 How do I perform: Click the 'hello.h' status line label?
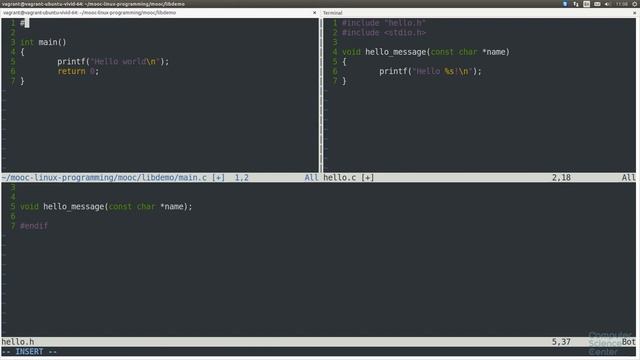[18, 342]
